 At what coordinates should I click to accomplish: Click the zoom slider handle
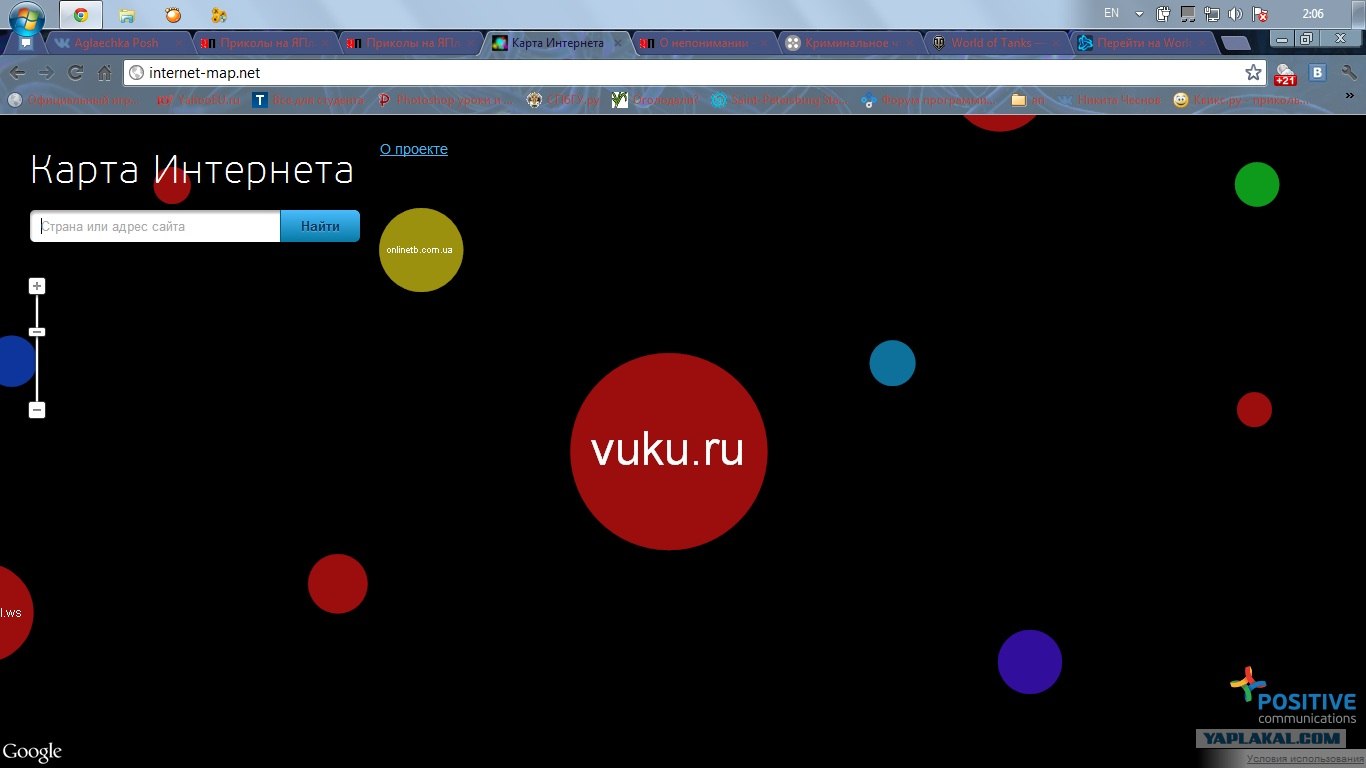pyautogui.click(x=37, y=332)
